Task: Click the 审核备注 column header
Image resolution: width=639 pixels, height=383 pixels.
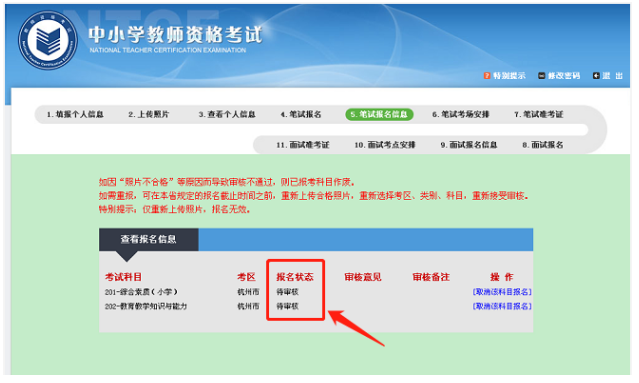Action: (x=431, y=277)
